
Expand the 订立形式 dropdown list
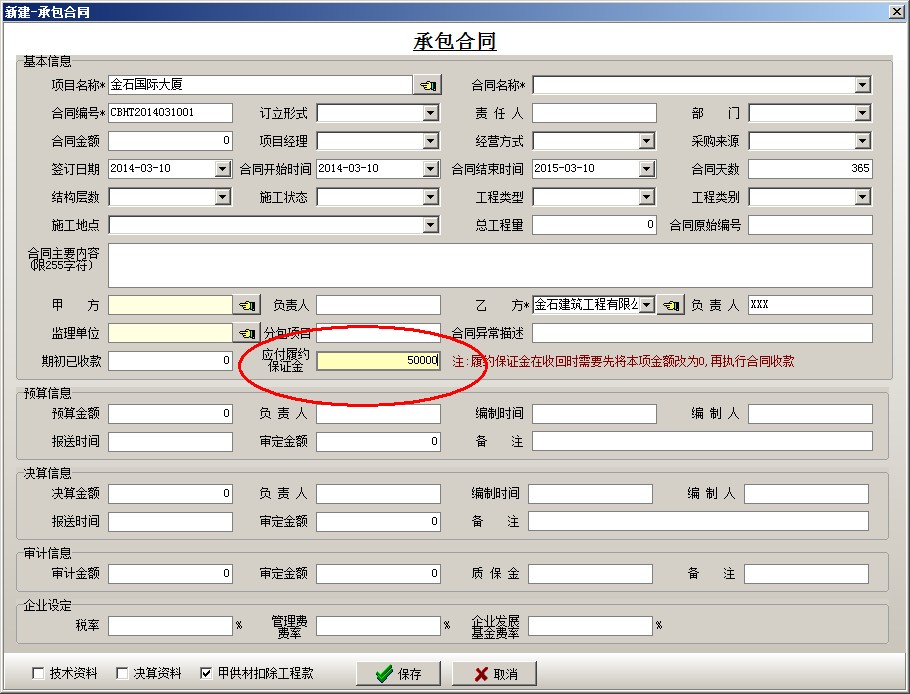click(430, 113)
